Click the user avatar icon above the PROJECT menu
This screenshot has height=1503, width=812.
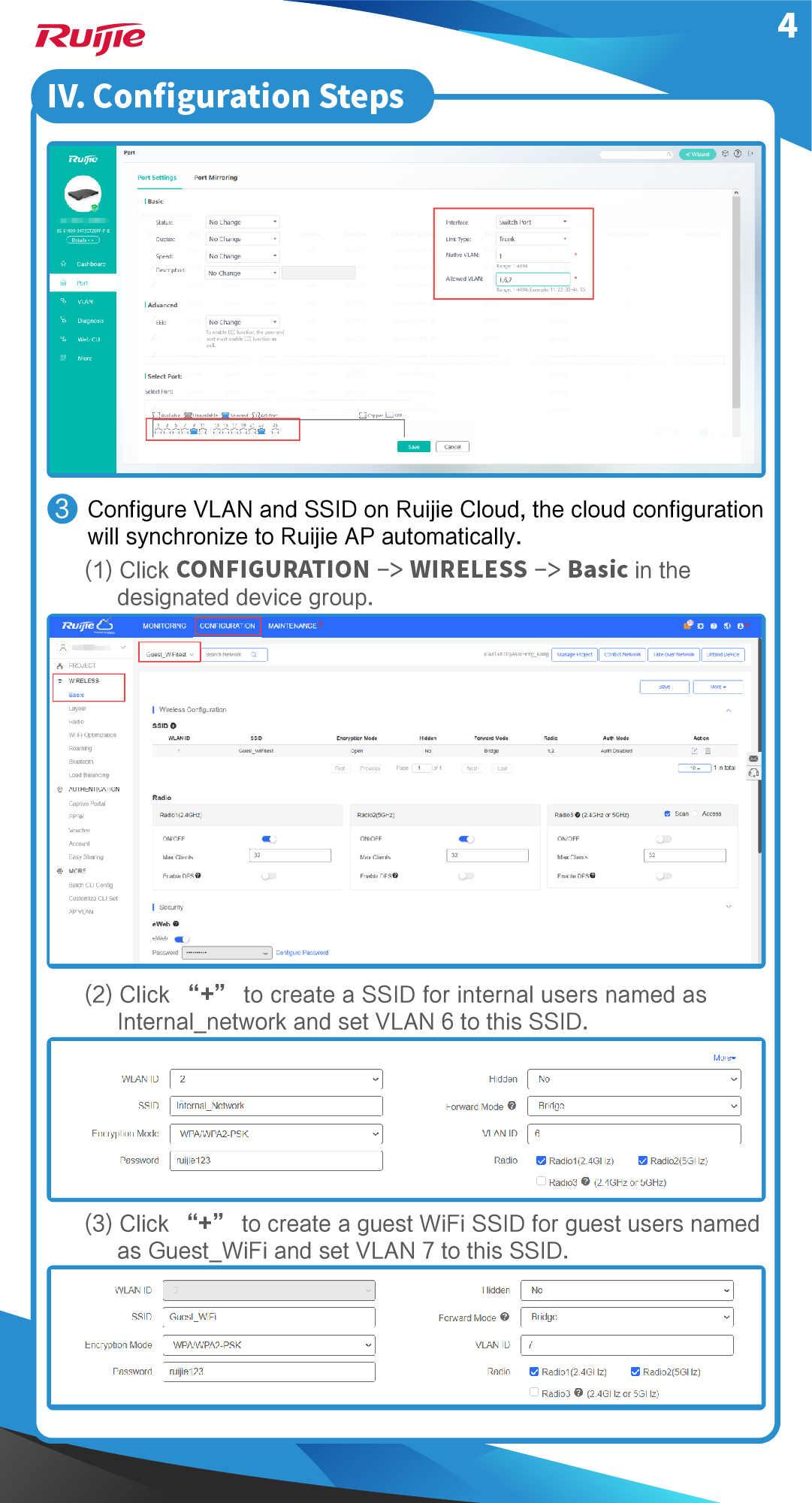(x=63, y=647)
